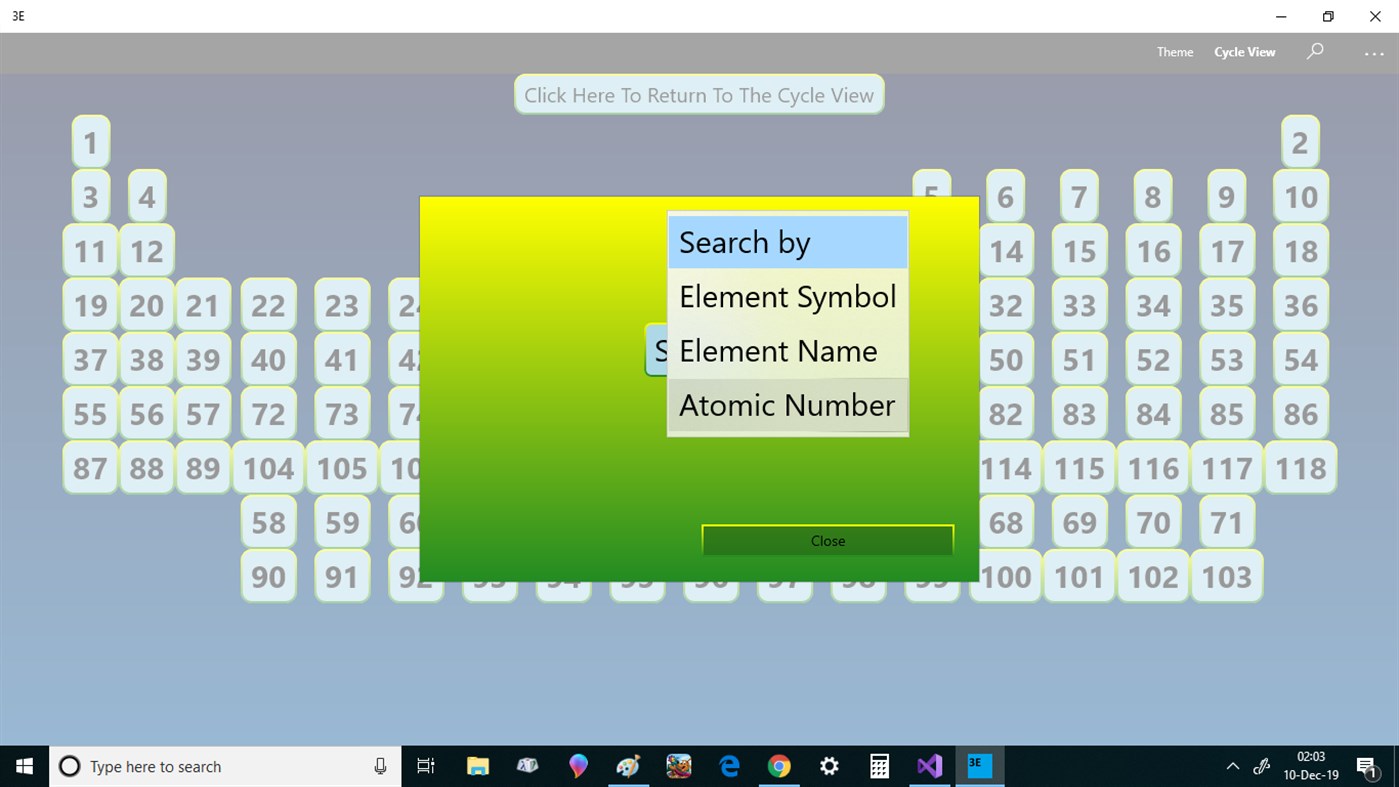Open Windows Settings from the taskbar
This screenshot has height=787, width=1399.
point(829,766)
